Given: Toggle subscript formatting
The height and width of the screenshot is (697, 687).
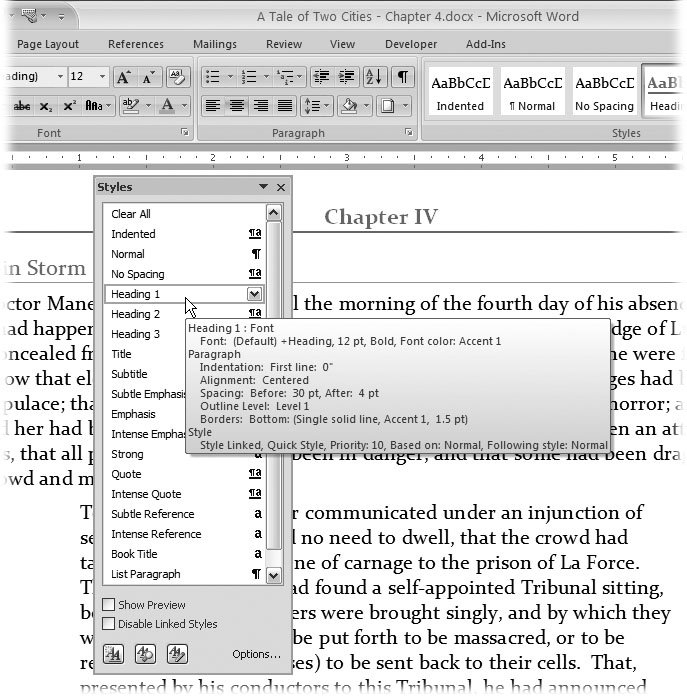Looking at the screenshot, I should point(45,106).
